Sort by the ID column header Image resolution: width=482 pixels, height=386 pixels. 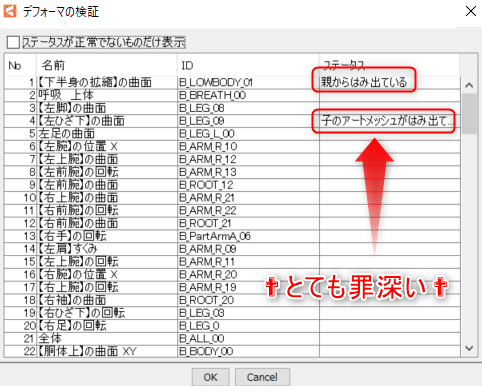[248, 65]
